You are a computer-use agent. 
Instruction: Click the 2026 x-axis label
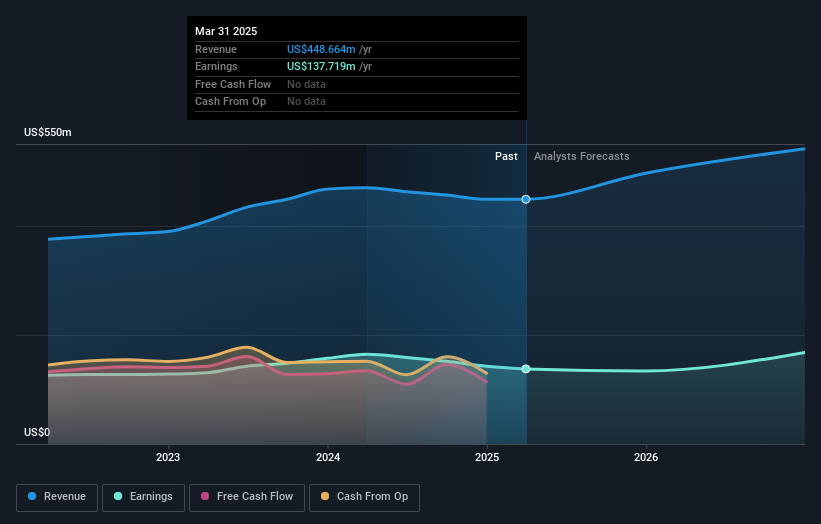pos(646,458)
